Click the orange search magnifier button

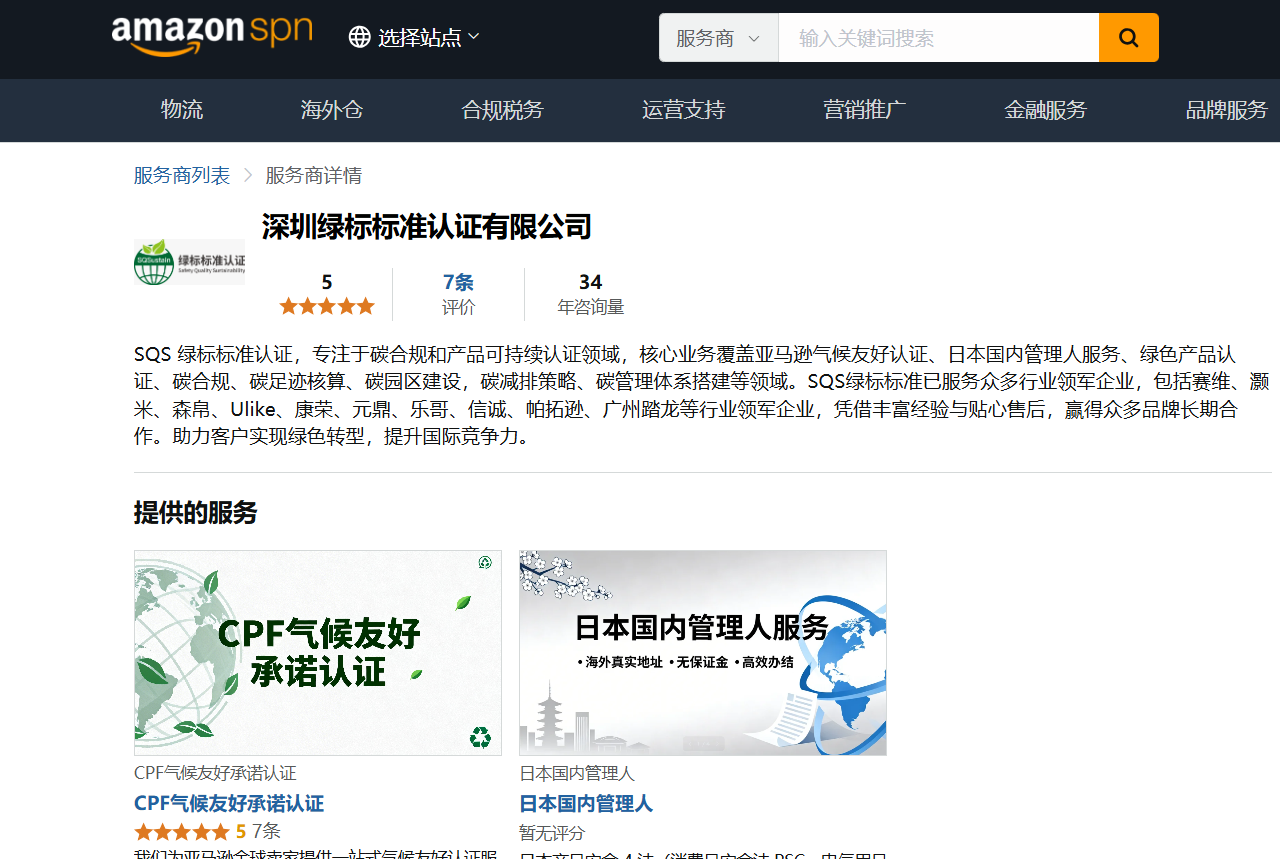click(1129, 38)
